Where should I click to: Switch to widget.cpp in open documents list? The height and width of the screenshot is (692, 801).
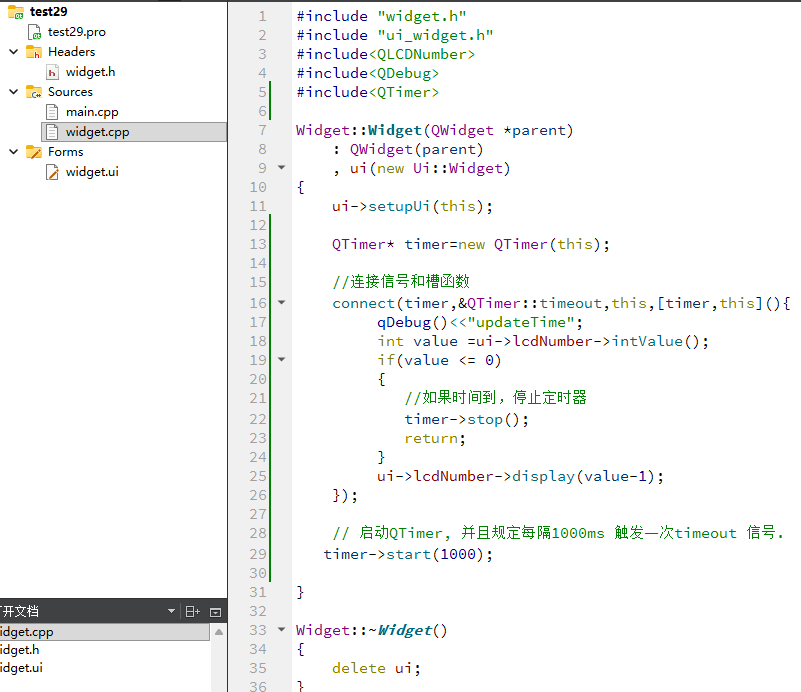click(104, 632)
